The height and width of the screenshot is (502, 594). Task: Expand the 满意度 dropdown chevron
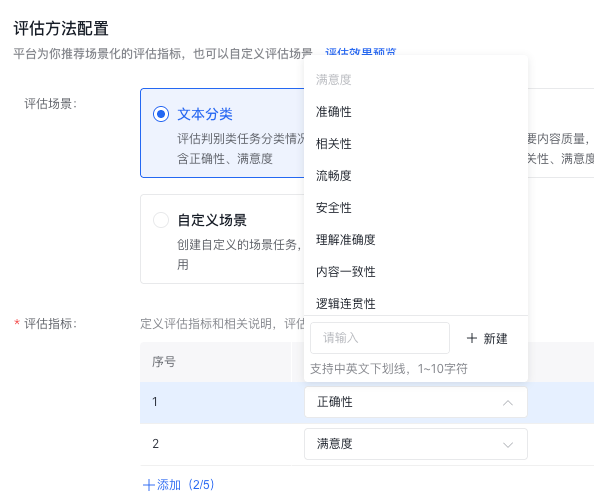tap(508, 444)
